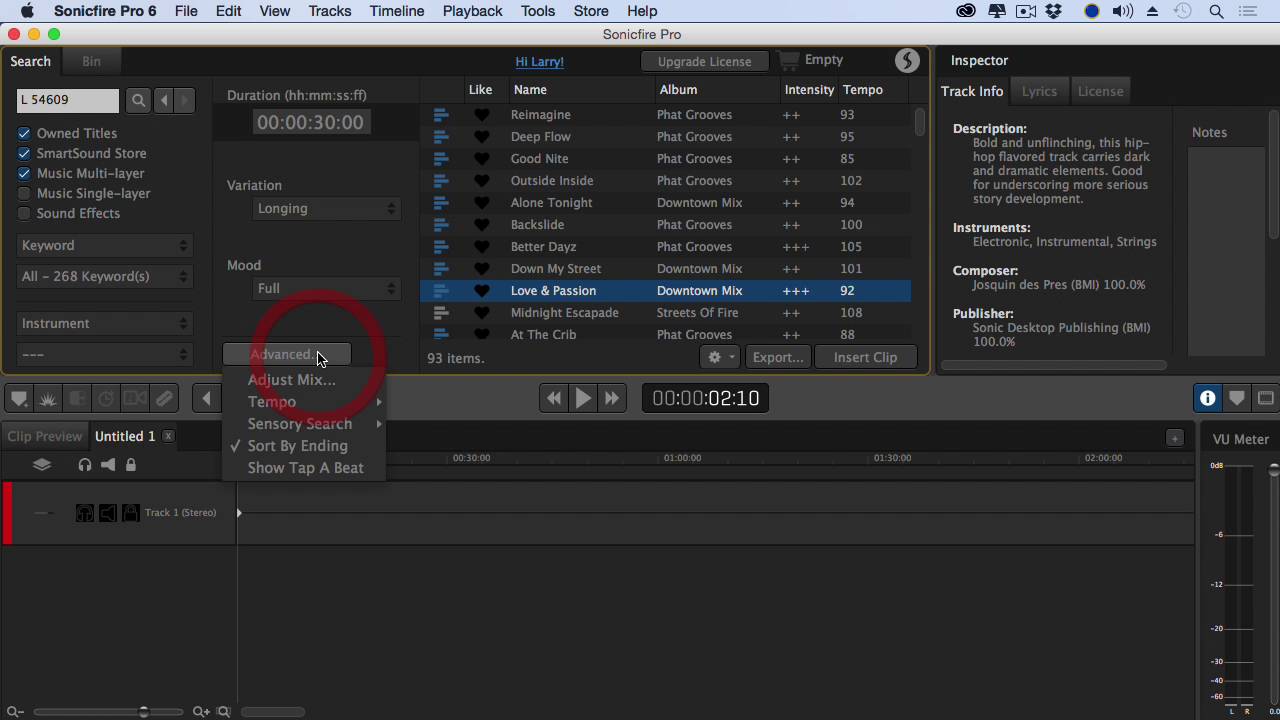Click the Hi Larry! link
The height and width of the screenshot is (720, 1280).
539,61
